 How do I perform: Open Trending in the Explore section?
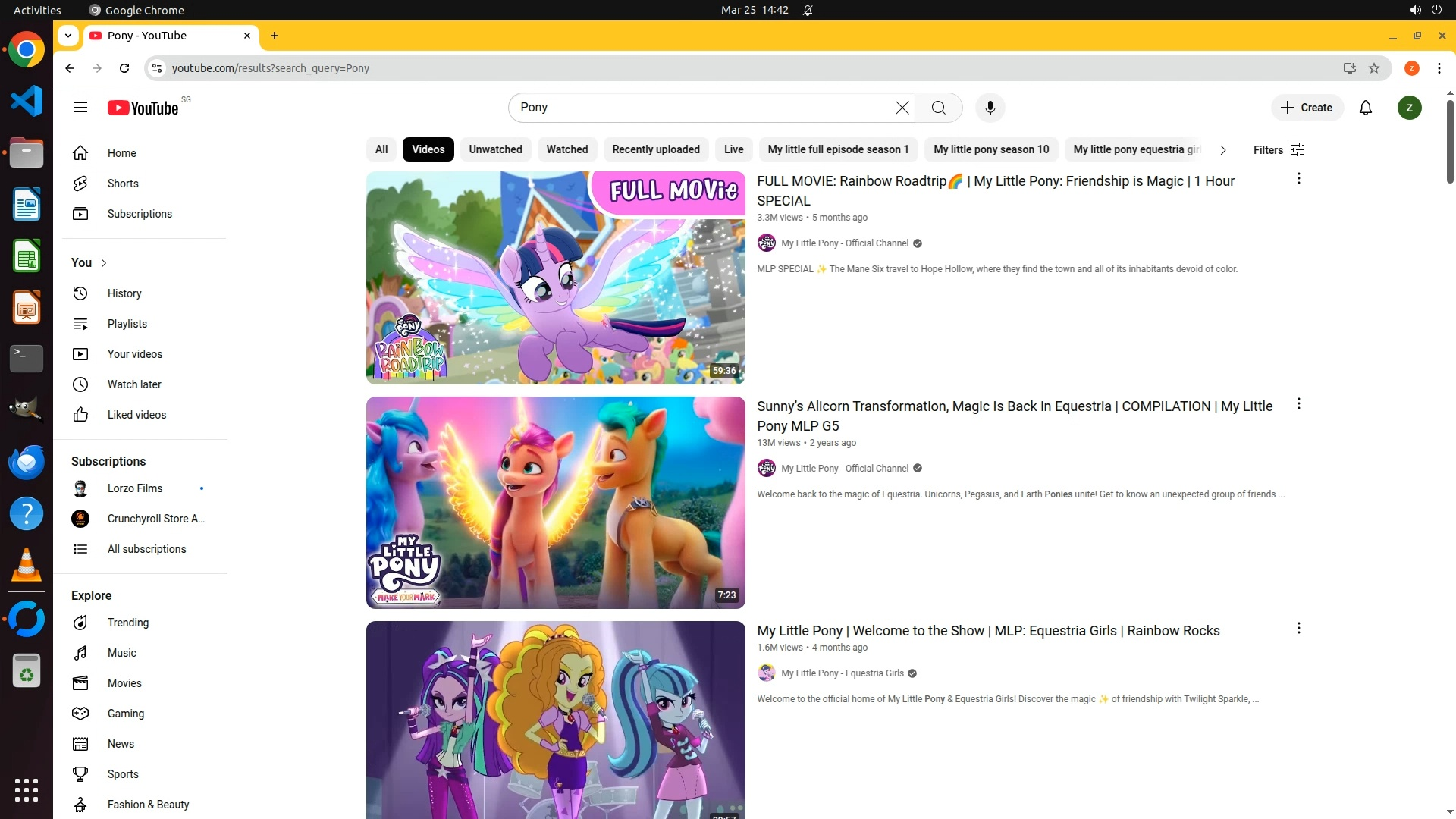pyautogui.click(x=127, y=623)
